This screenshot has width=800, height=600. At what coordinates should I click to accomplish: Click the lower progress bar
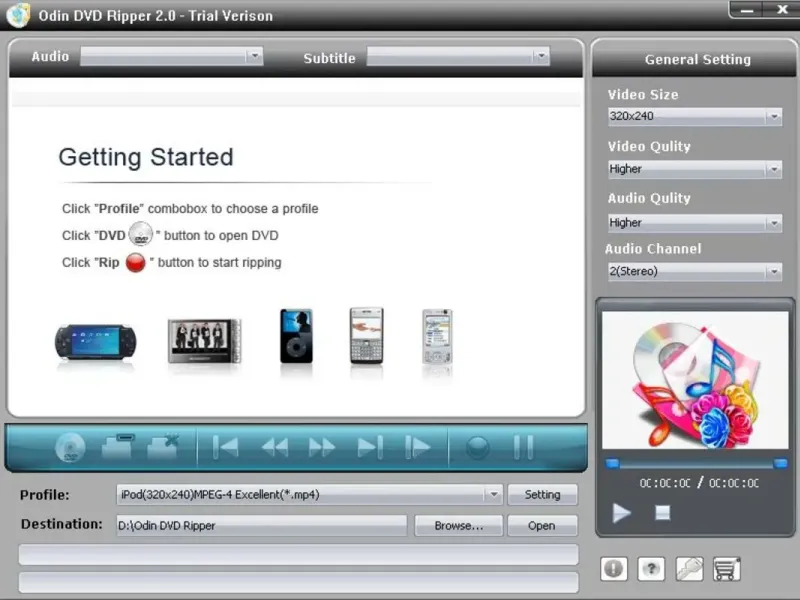click(x=298, y=582)
